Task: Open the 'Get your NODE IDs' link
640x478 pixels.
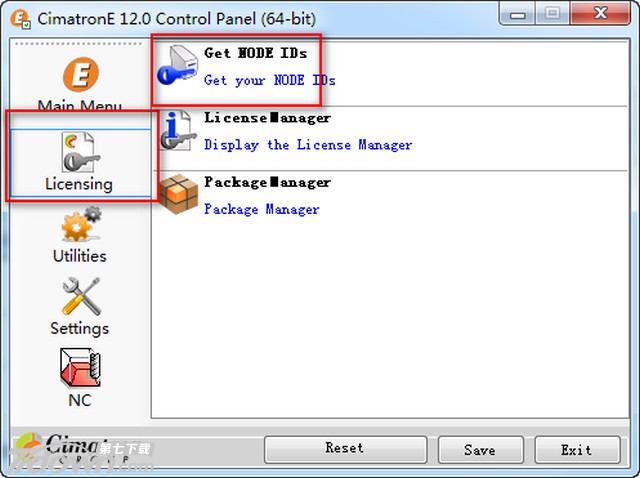Action: pos(270,80)
